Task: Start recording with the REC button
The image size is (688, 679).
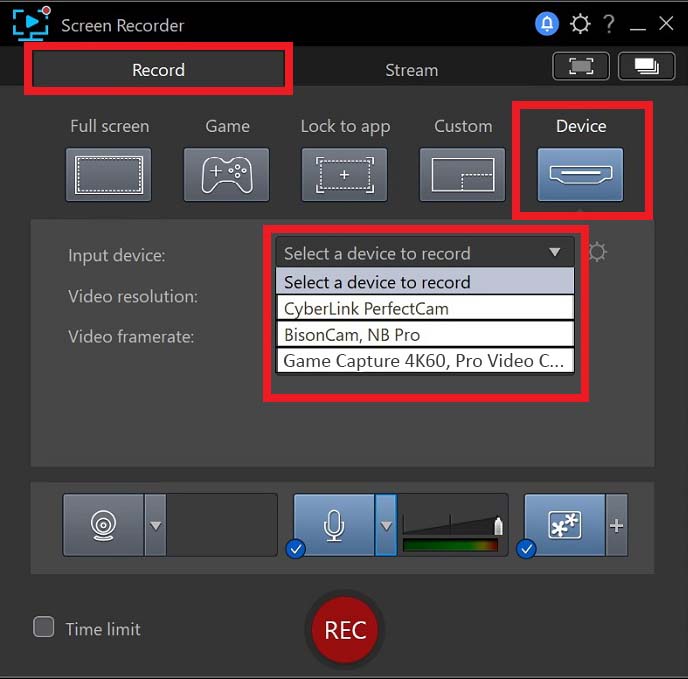Action: pyautogui.click(x=345, y=630)
